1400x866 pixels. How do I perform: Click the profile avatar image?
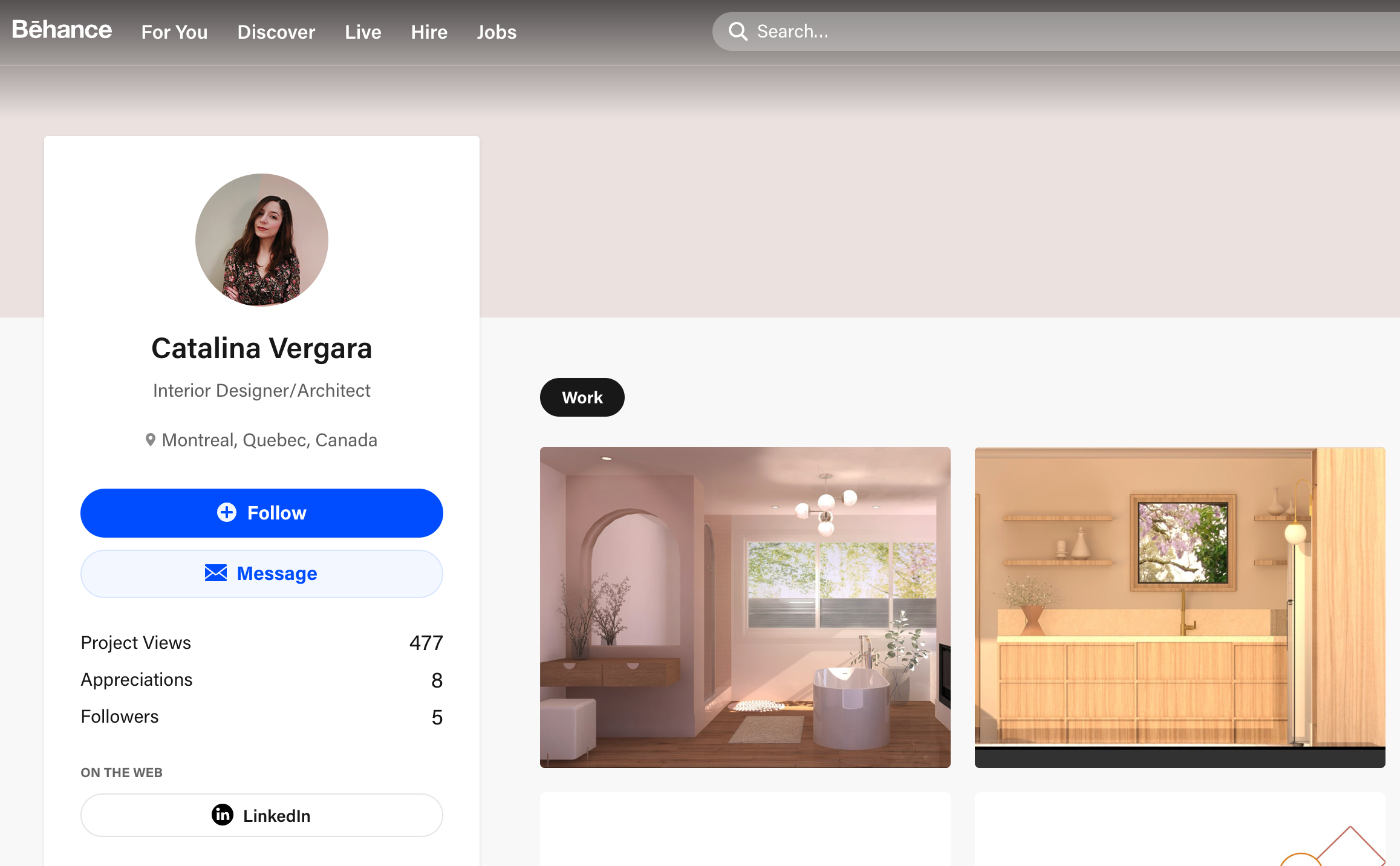tap(261, 240)
